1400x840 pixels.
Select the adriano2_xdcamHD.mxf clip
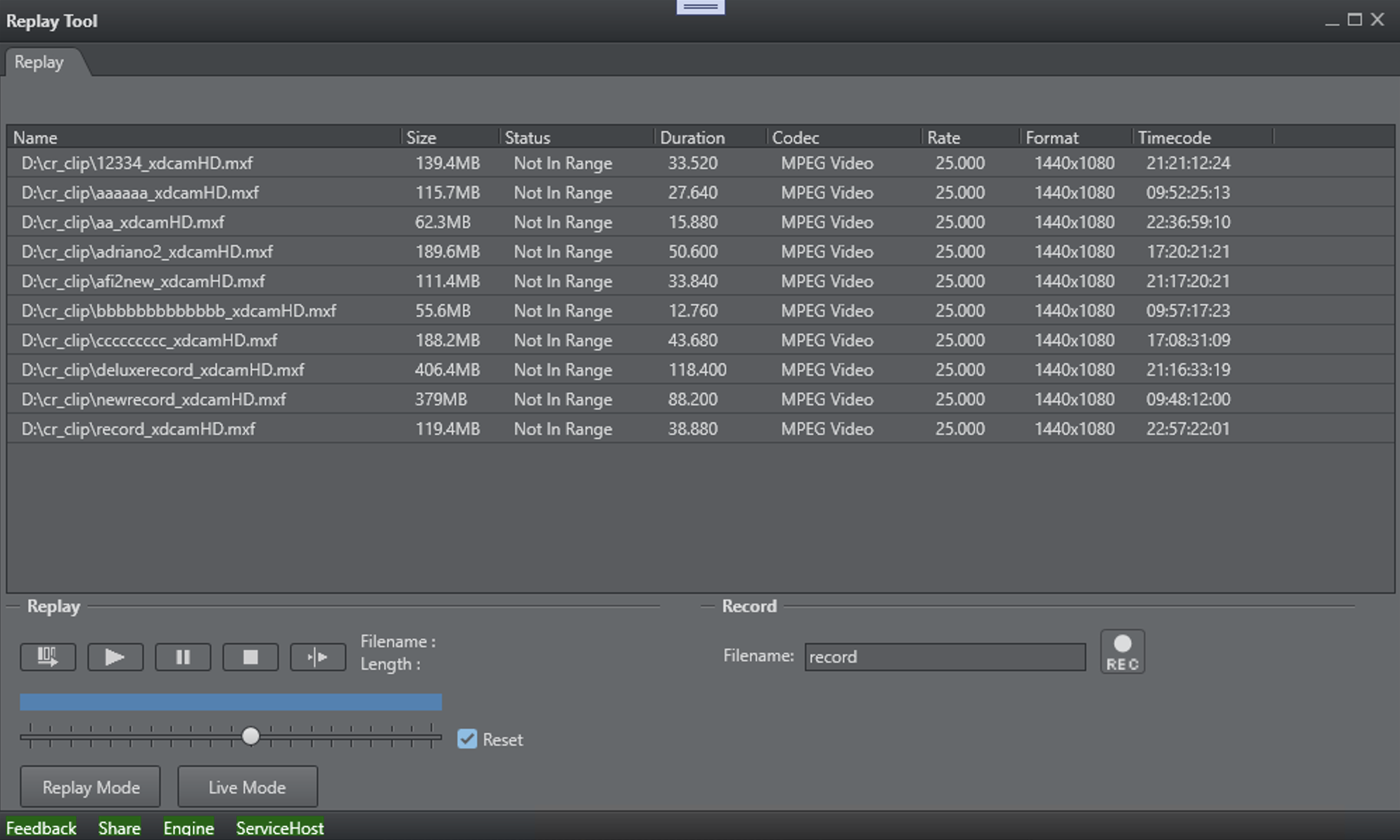[x=147, y=251]
